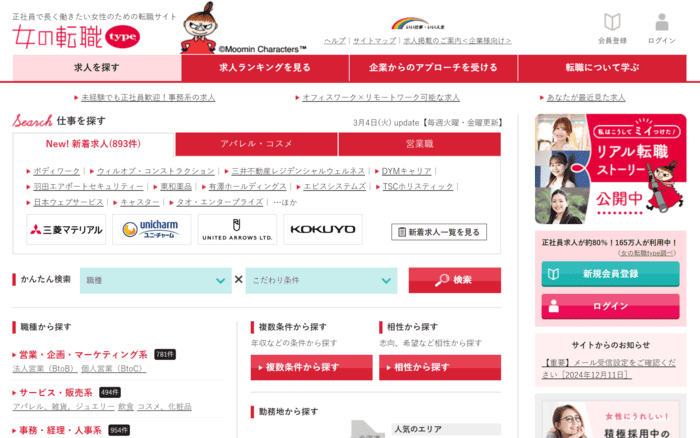Screen dimensions: 700x438
Task: Click the アパレル、雑貨、ジュエリー link
Action: (x=63, y=407)
